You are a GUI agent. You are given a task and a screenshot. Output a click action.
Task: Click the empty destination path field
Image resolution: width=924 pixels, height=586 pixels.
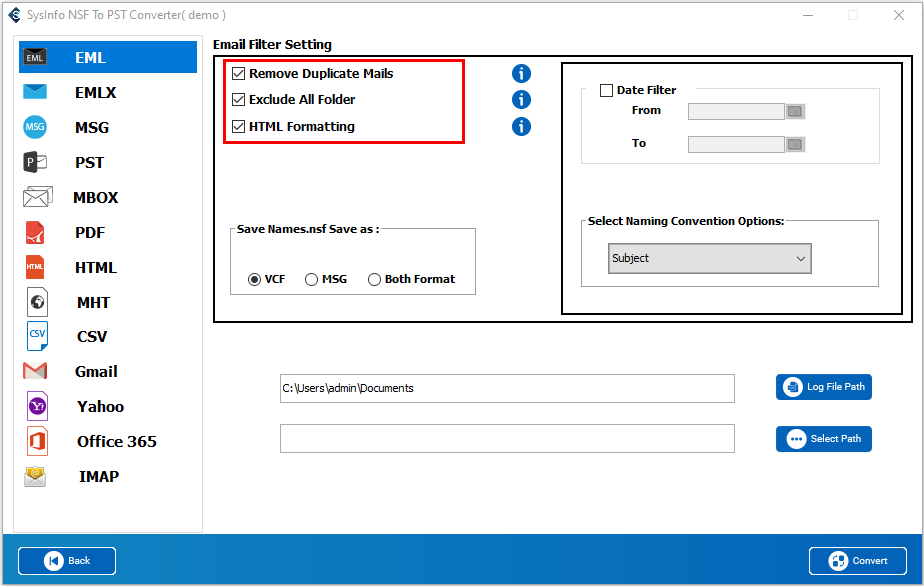pyautogui.click(x=507, y=439)
